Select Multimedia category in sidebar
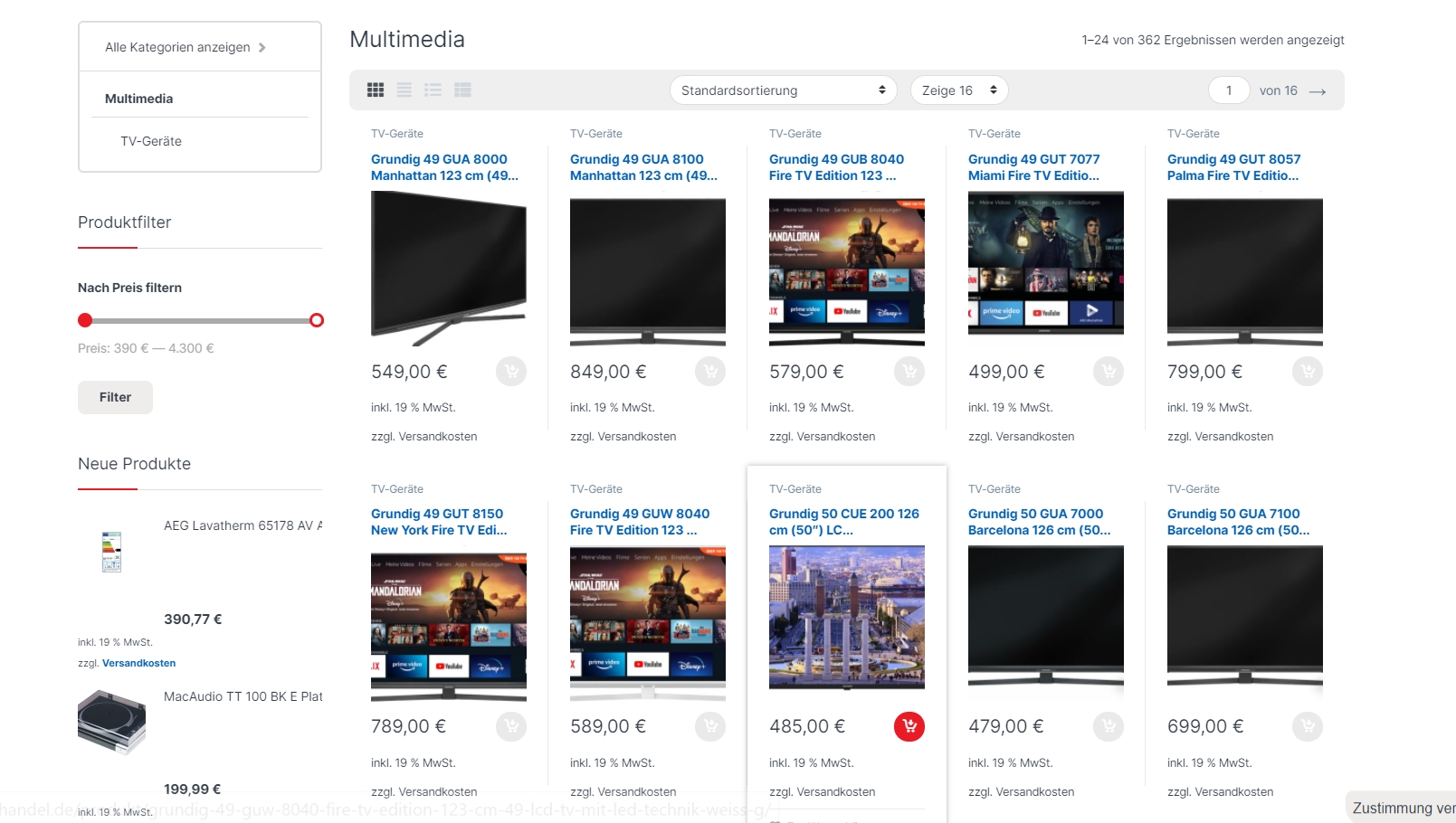 (x=138, y=99)
